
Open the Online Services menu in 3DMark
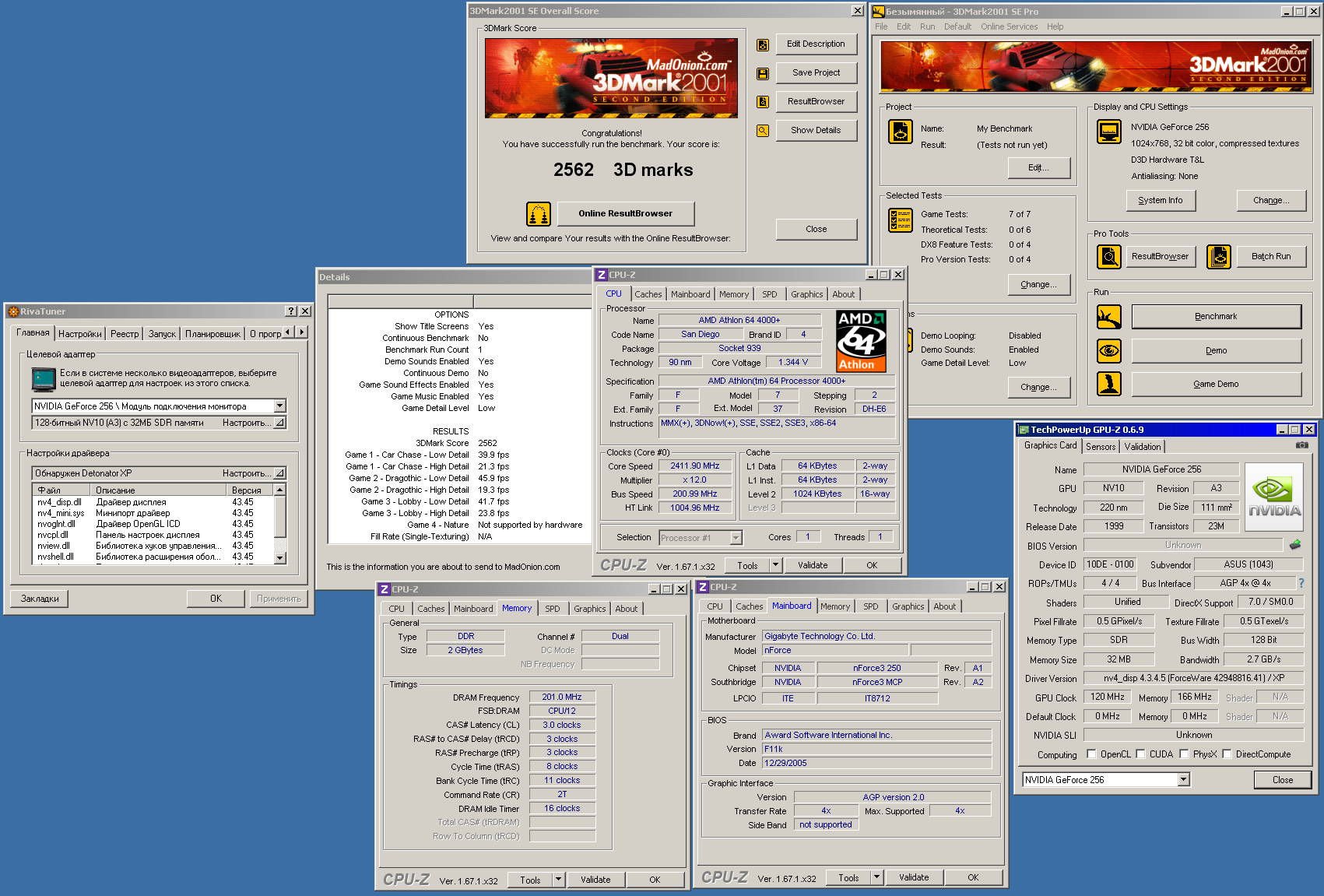tap(1010, 27)
